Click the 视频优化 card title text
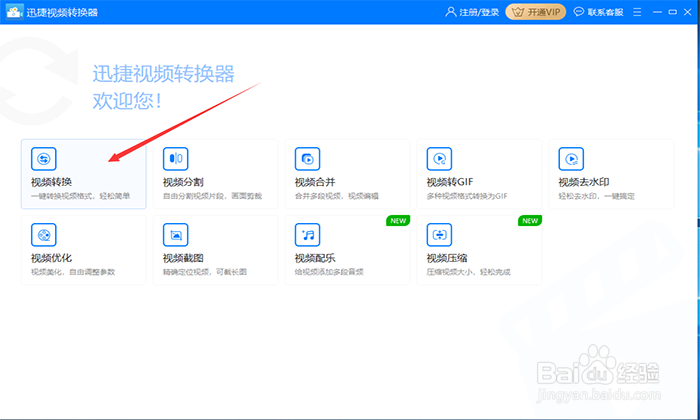The height and width of the screenshot is (420, 700). point(51,258)
